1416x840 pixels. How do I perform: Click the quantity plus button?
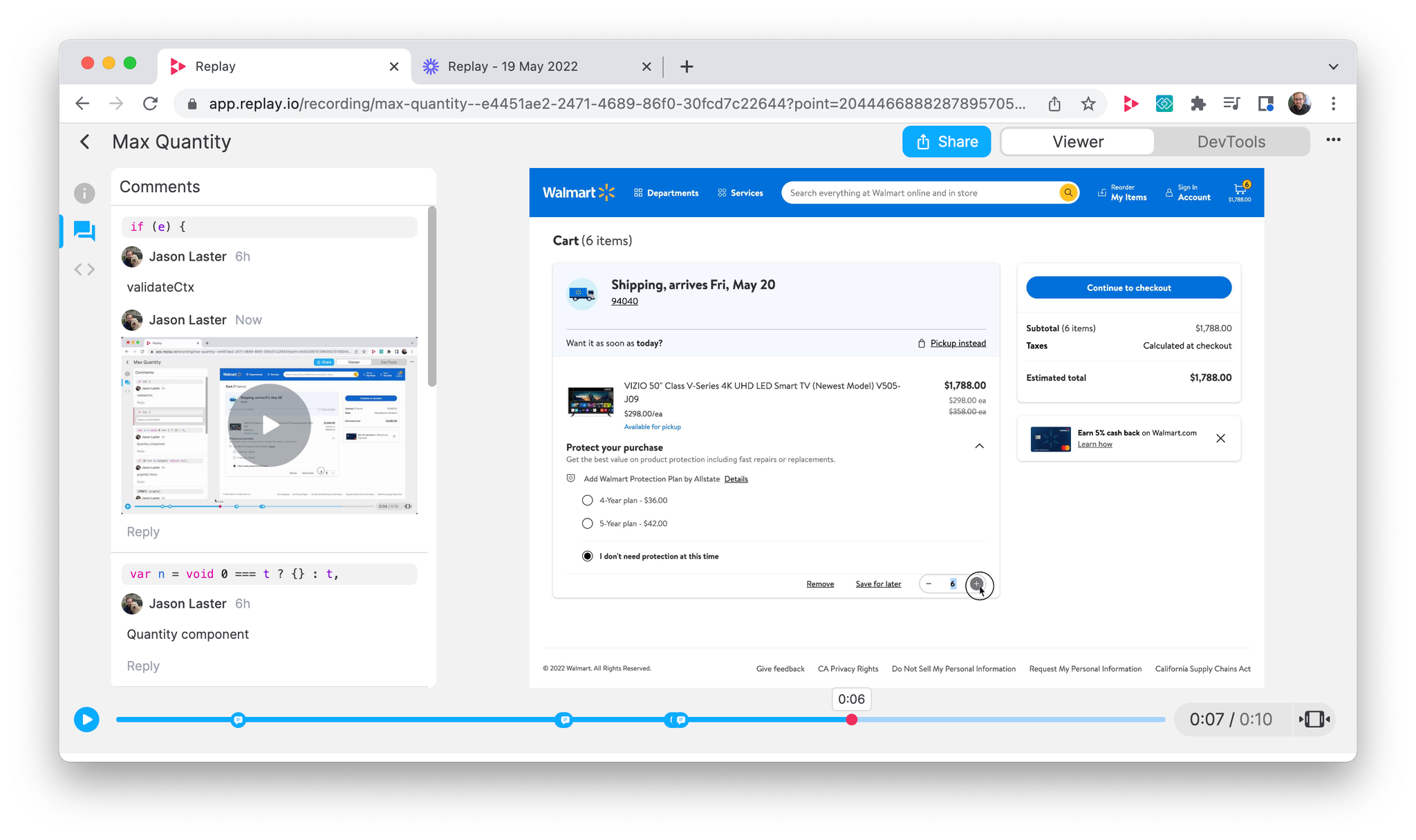(x=976, y=584)
